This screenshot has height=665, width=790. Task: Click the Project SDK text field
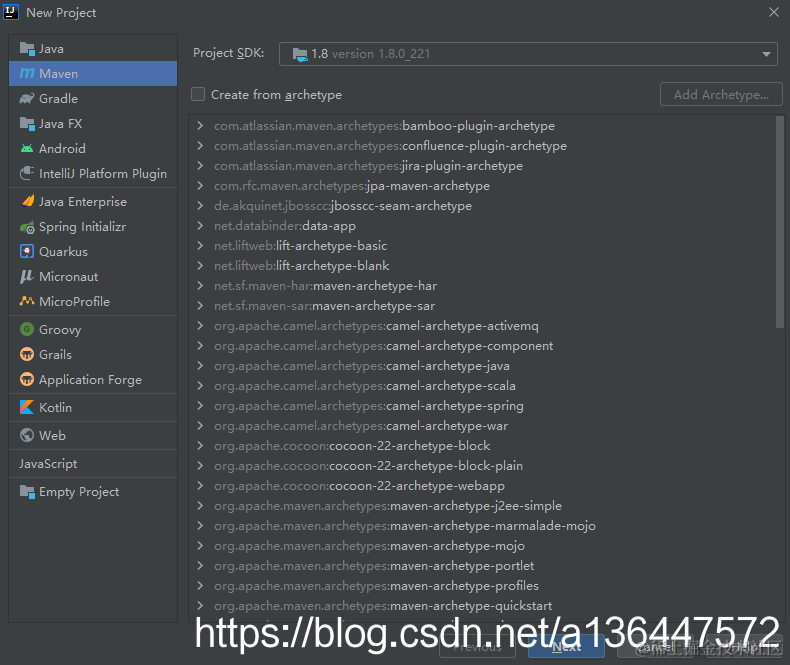528,54
